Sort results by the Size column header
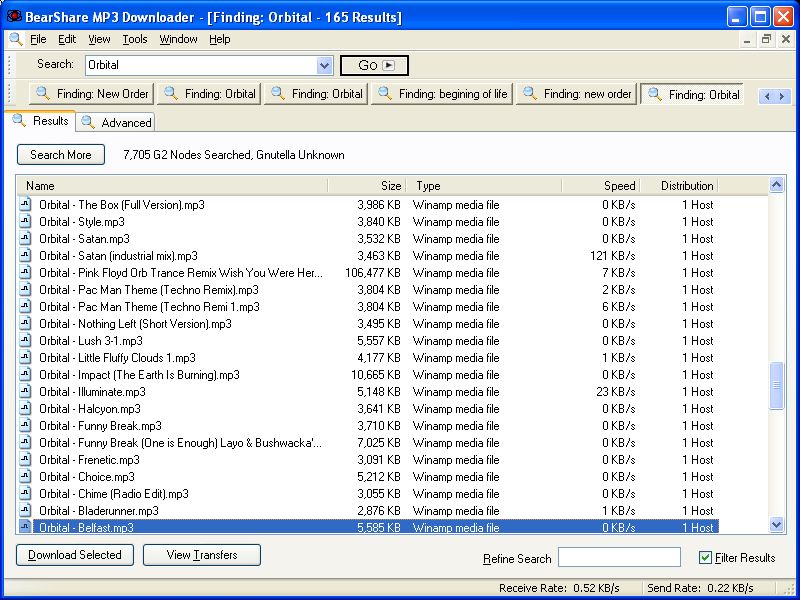800x600 pixels. pyautogui.click(x=366, y=186)
